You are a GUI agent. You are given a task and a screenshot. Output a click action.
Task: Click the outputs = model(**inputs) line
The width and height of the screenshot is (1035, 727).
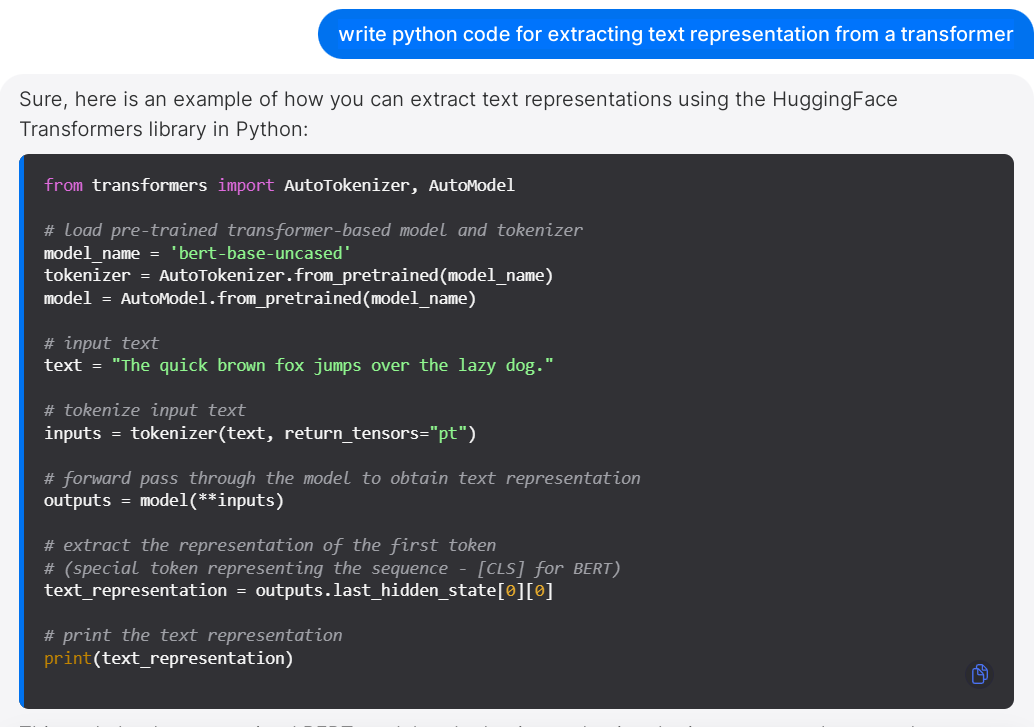164,501
